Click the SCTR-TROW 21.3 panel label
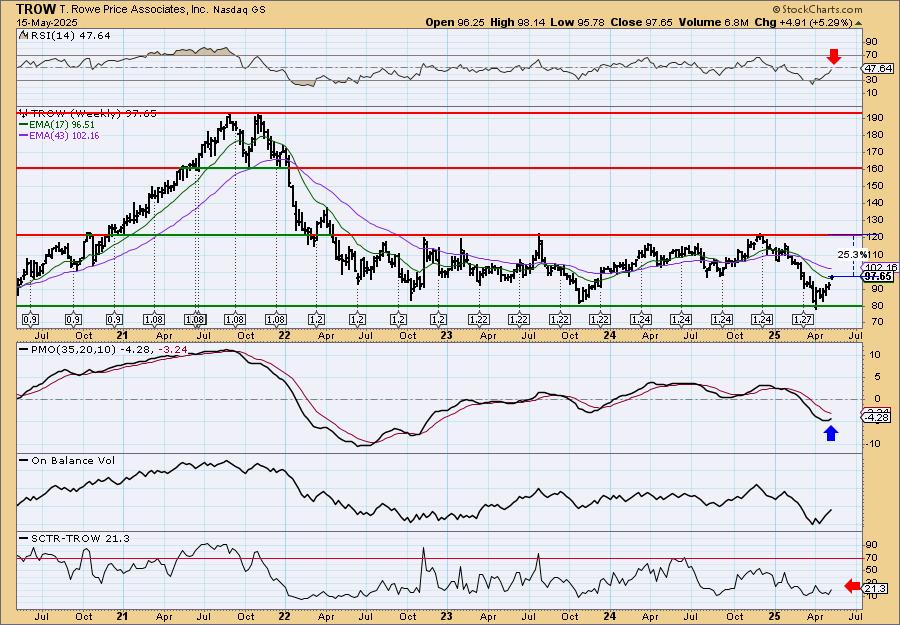 79,538
